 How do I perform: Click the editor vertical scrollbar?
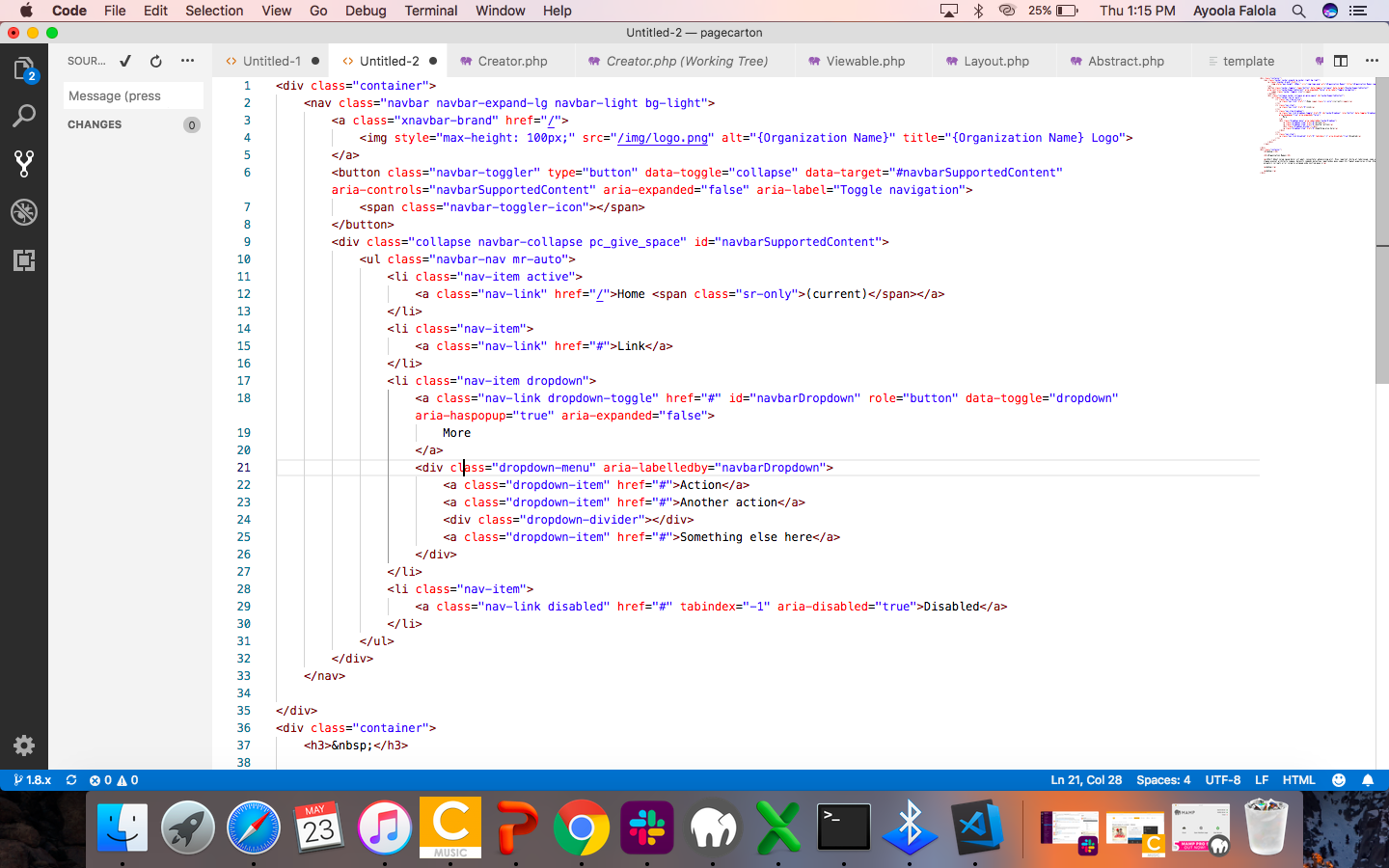pos(1382,231)
